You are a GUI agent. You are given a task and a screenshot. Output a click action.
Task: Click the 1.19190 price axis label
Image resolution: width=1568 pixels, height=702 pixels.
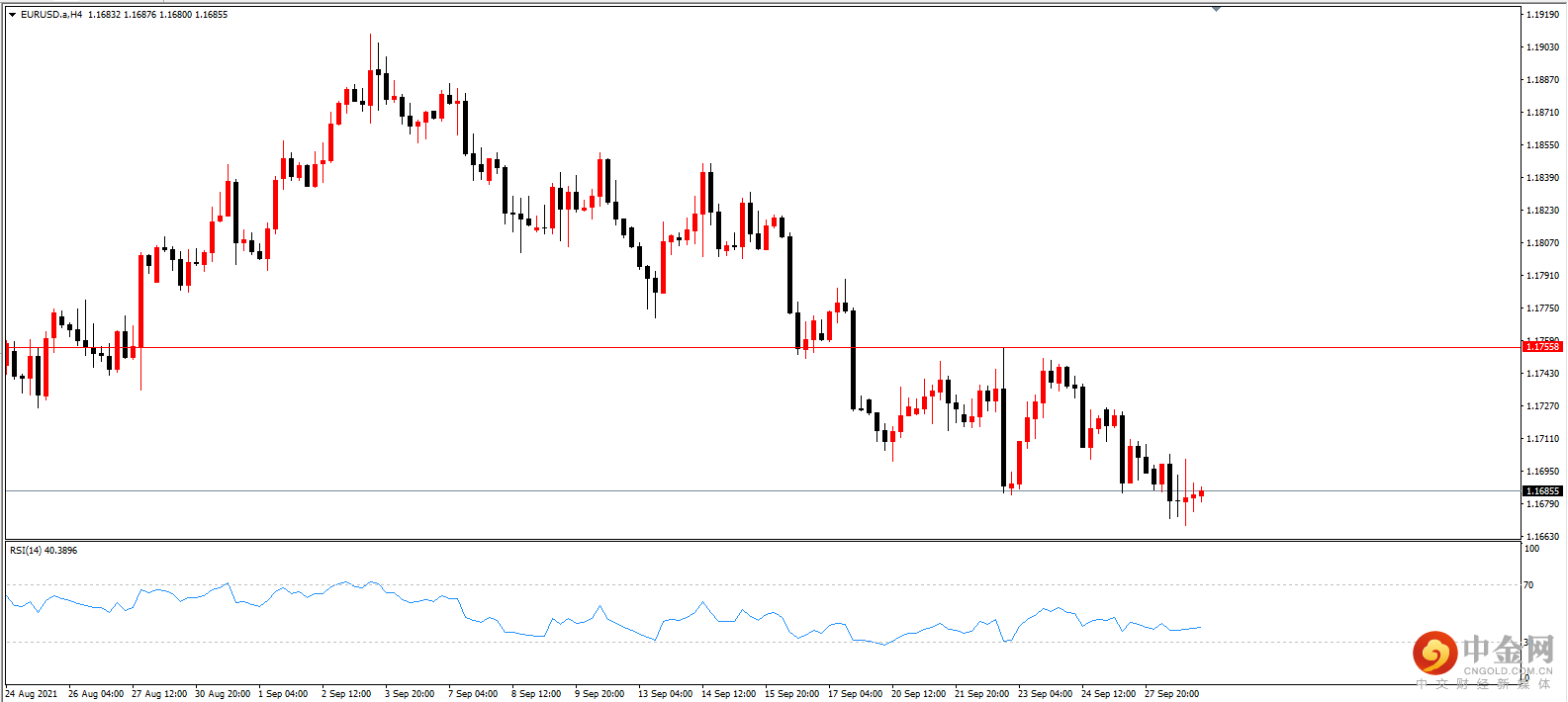(x=1542, y=15)
